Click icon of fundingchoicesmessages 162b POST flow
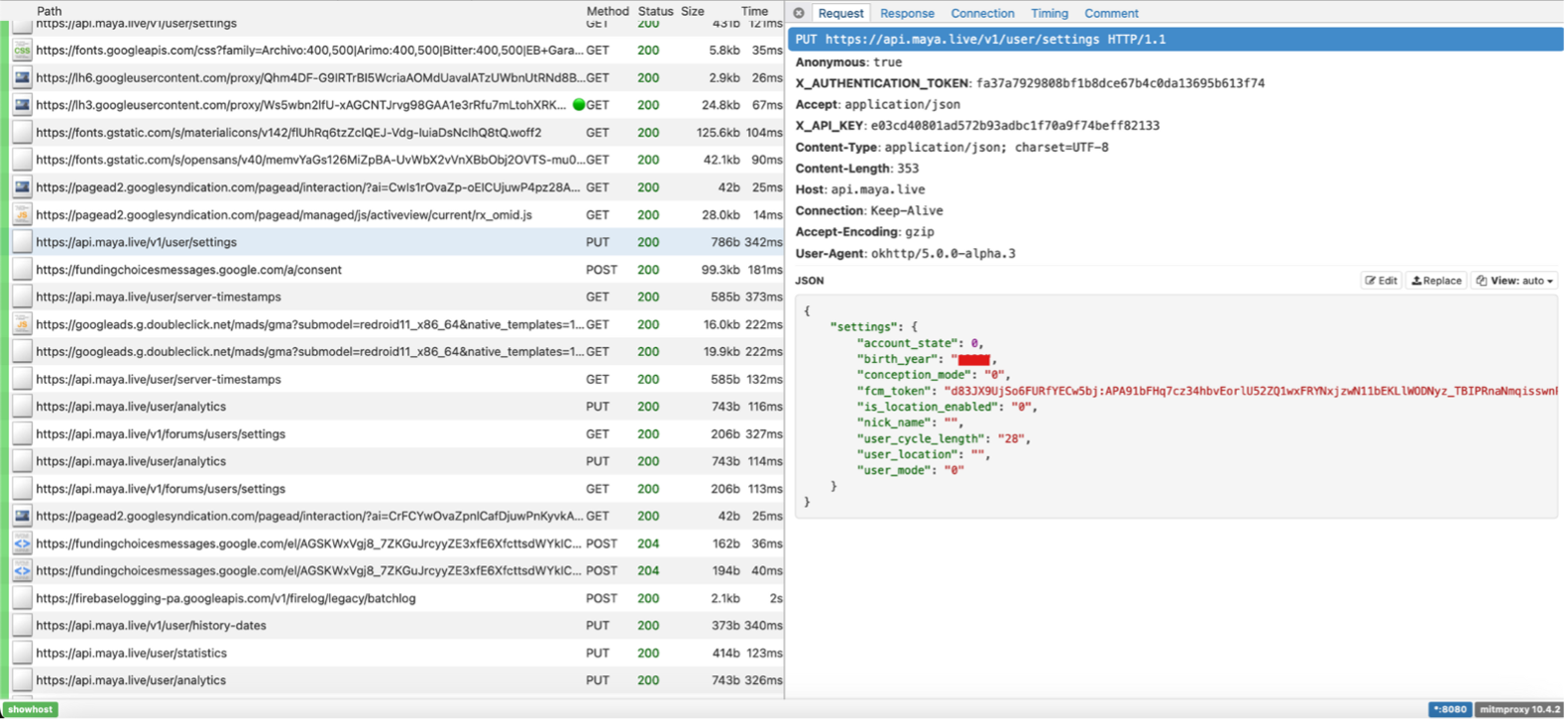This screenshot has width=1568, height=721. coord(22,543)
